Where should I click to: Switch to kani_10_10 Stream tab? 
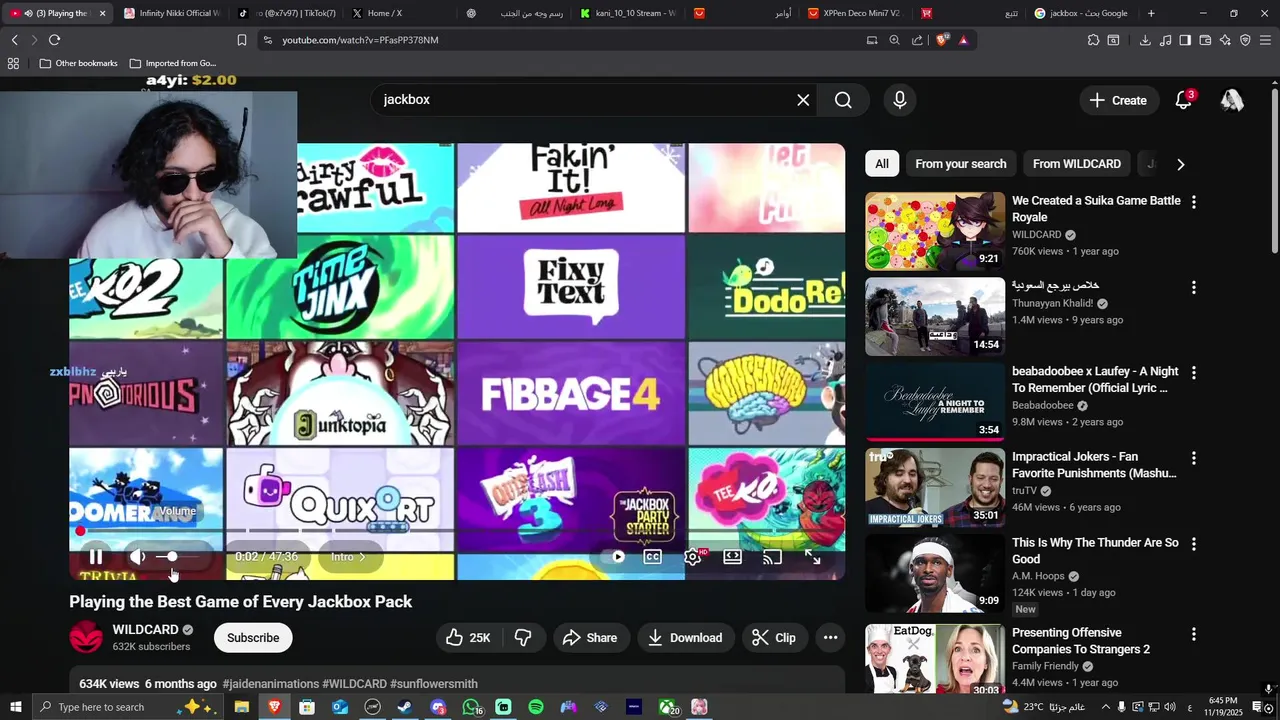click(x=630, y=13)
